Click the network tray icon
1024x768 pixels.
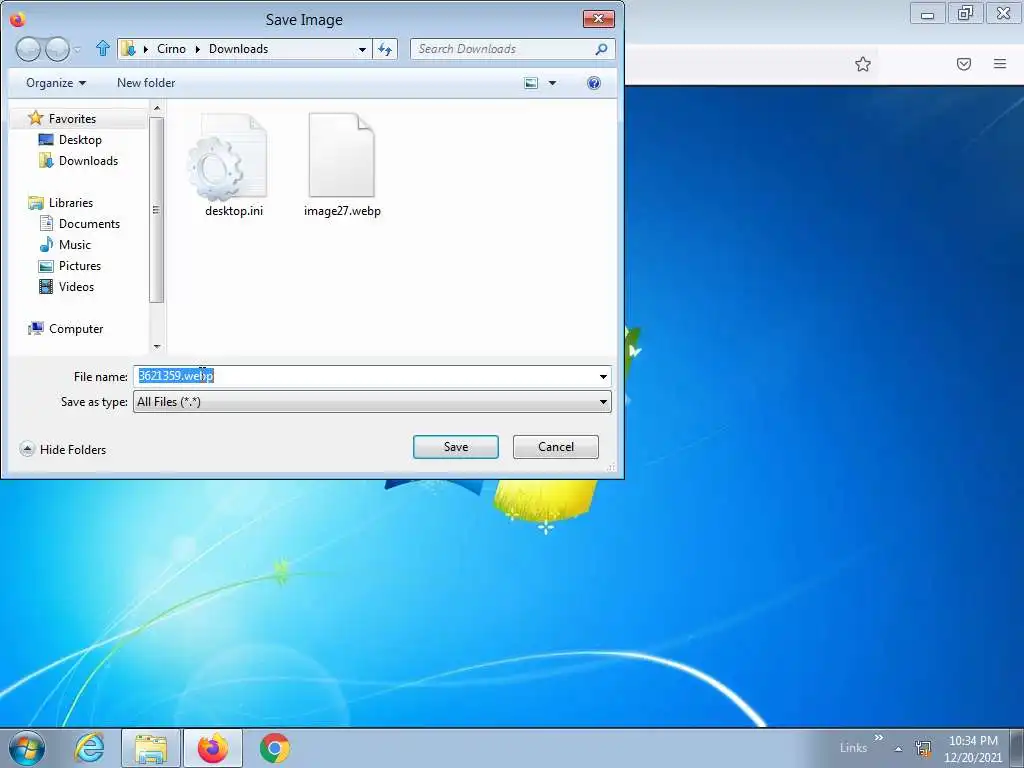point(923,748)
